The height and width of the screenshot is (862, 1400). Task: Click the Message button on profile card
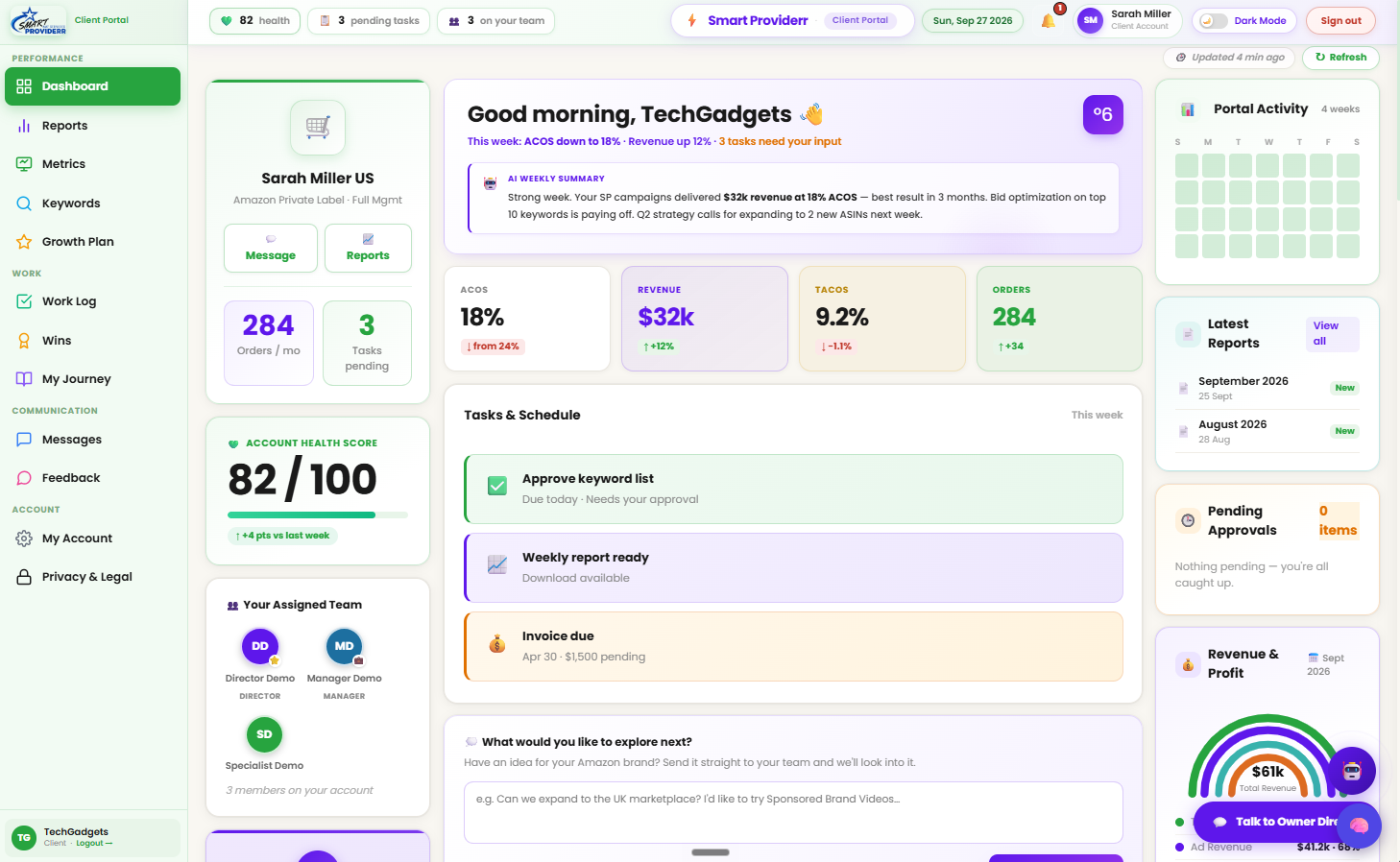271,249
